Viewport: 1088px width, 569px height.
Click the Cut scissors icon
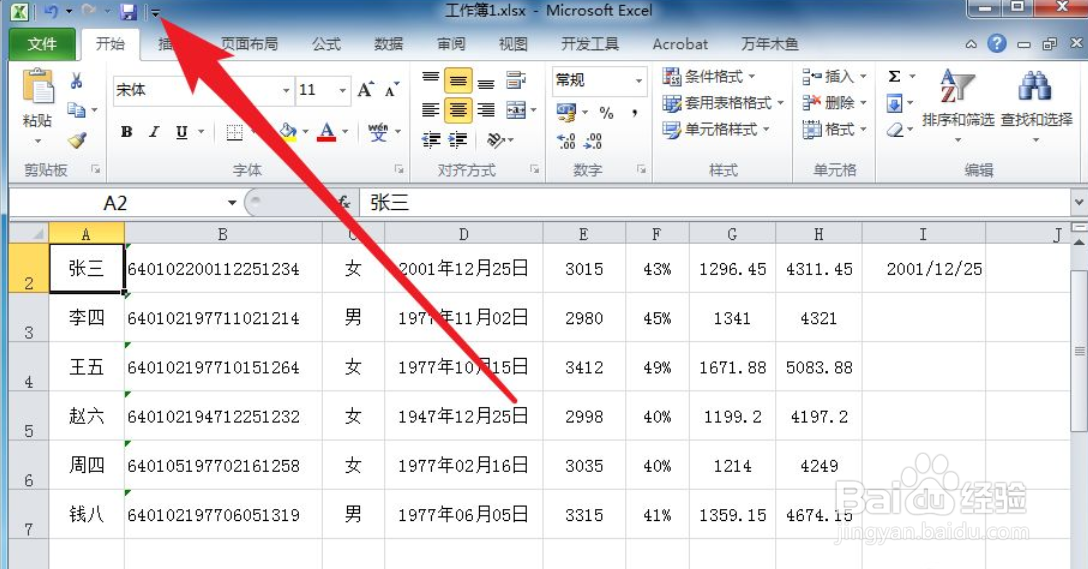point(77,81)
